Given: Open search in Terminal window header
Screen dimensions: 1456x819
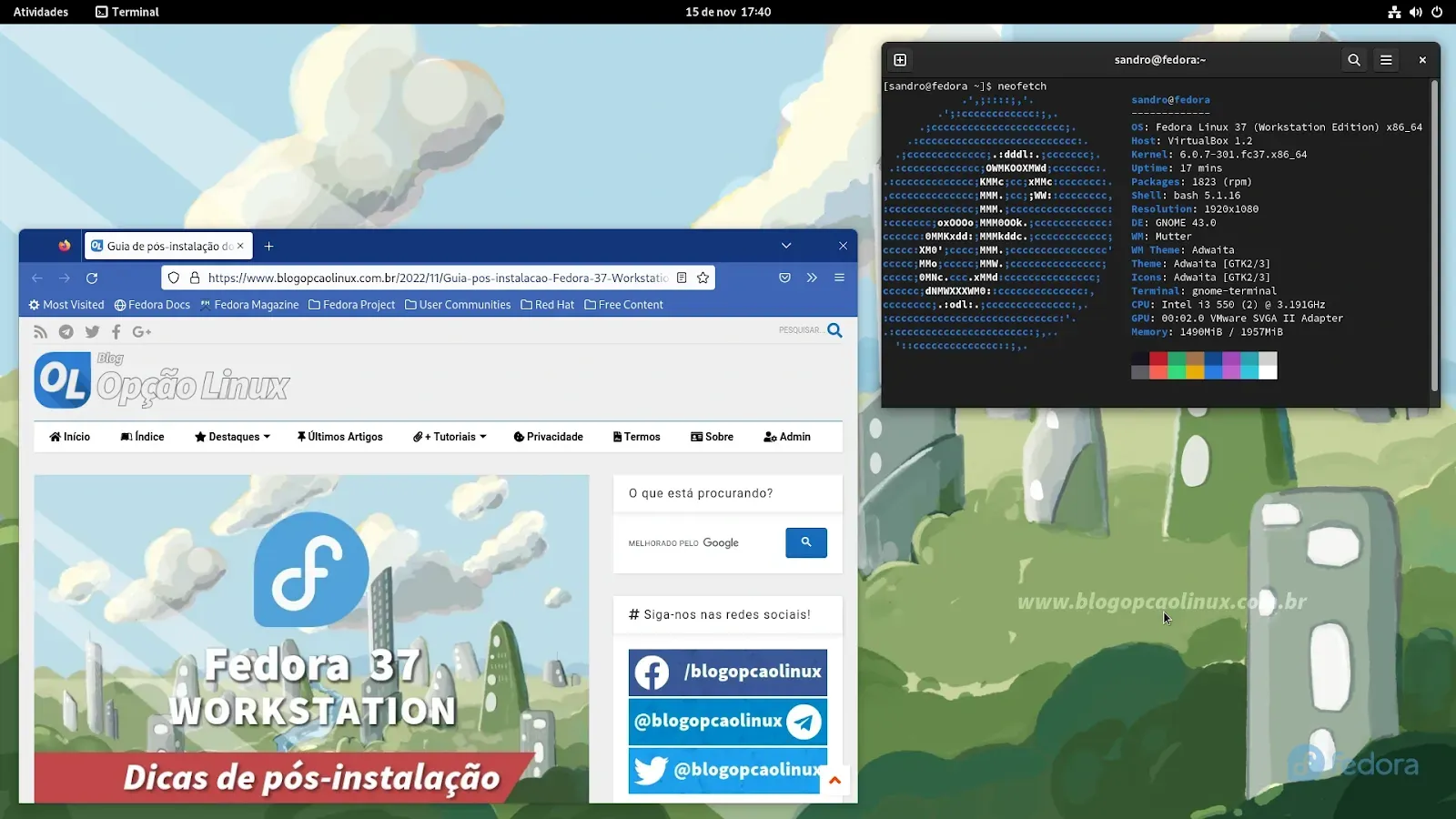Looking at the screenshot, I should (x=1354, y=60).
